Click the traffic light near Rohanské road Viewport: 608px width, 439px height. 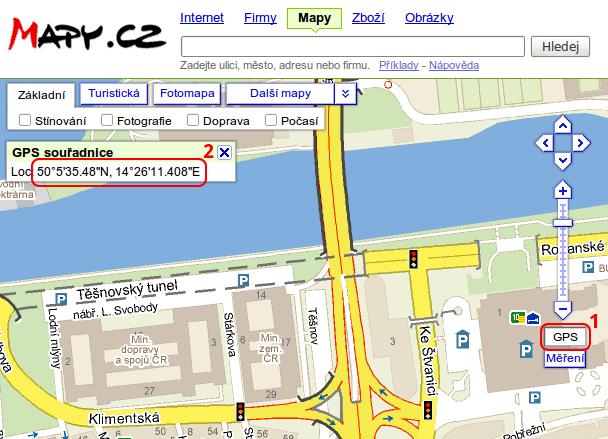click(414, 259)
